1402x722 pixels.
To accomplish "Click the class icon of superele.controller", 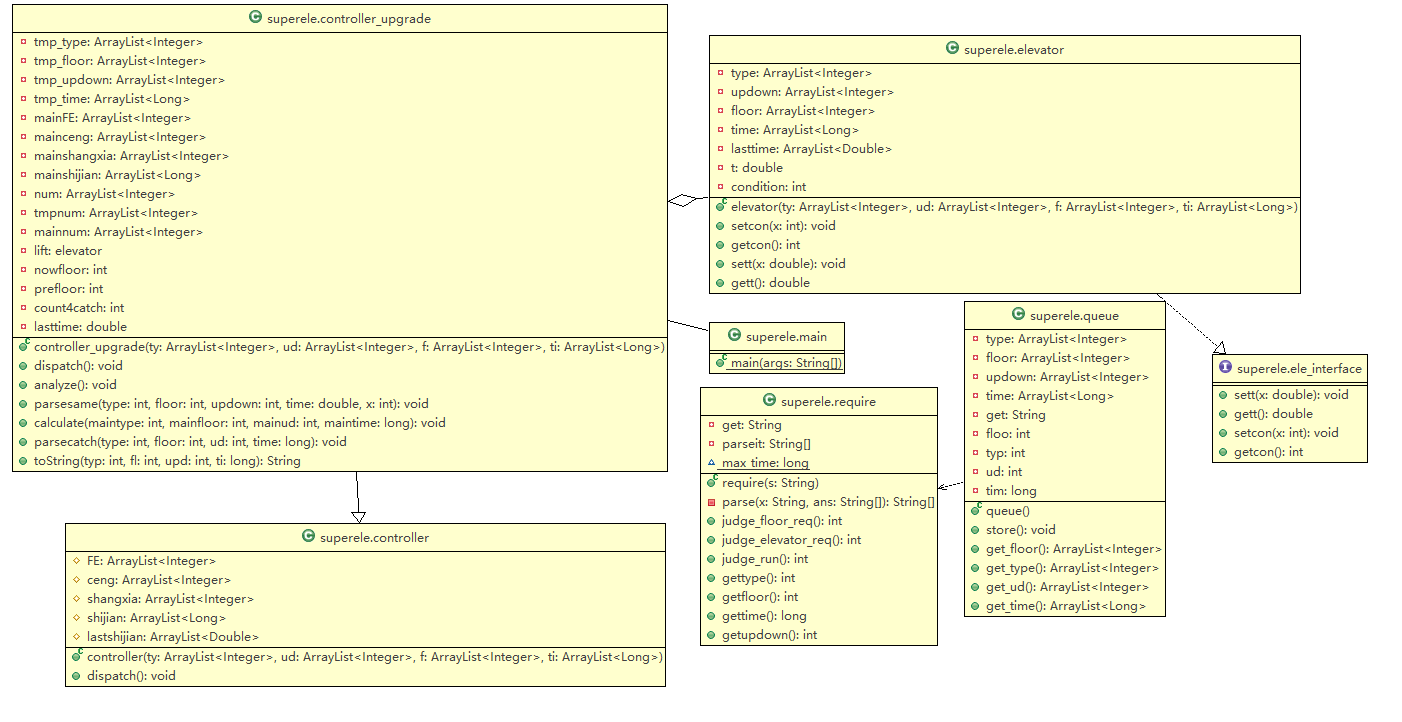I will click(308, 537).
